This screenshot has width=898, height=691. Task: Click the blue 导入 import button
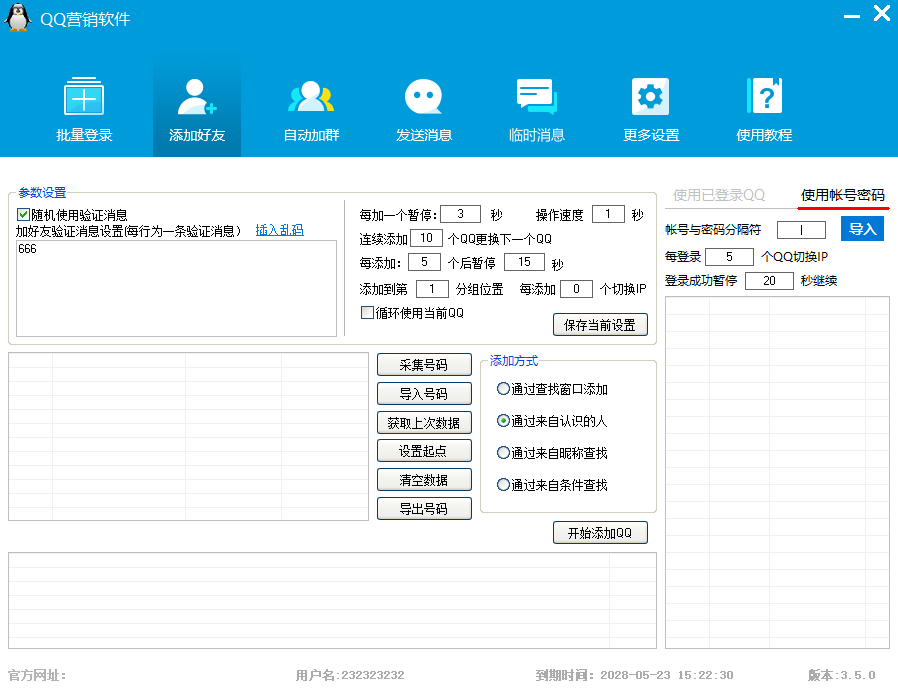click(862, 229)
